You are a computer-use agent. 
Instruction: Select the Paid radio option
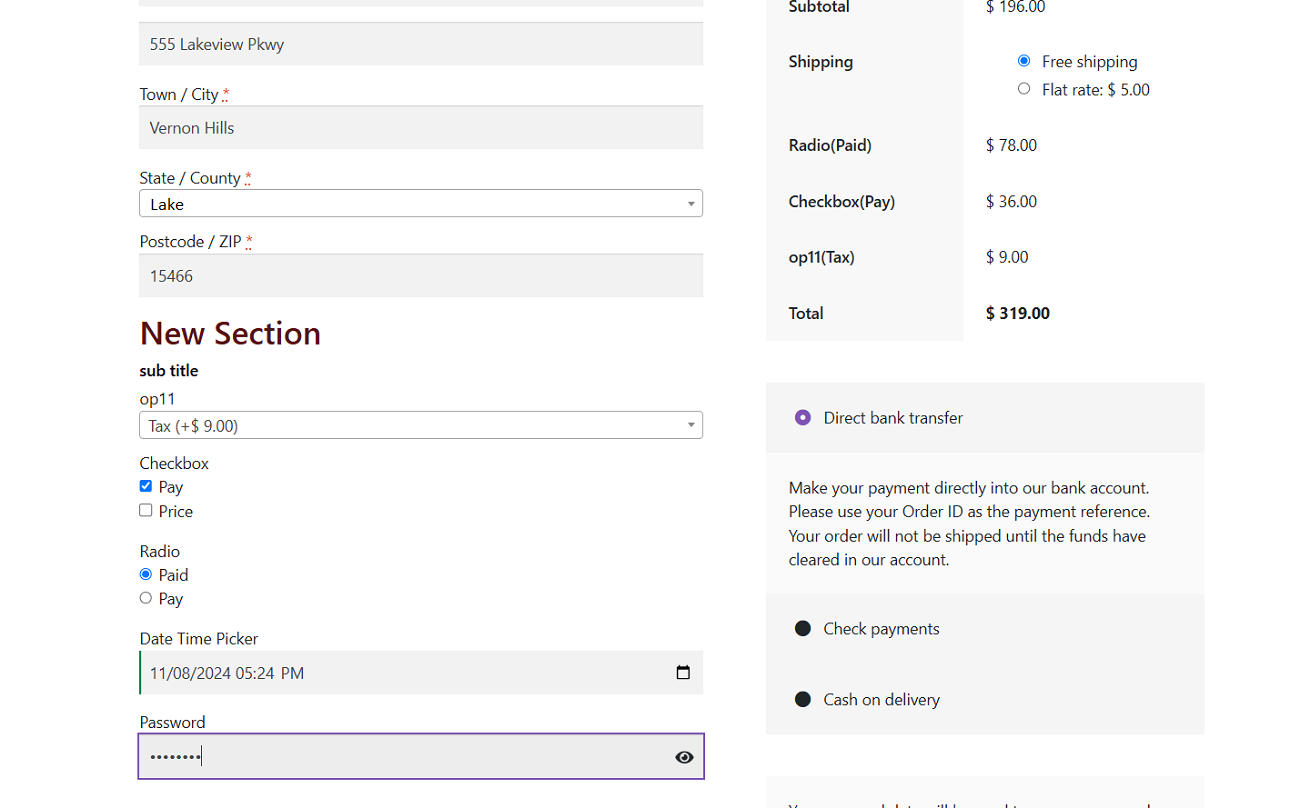click(146, 574)
